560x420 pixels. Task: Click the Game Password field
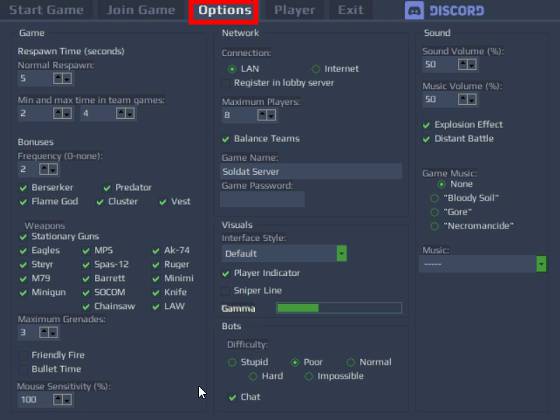(263, 199)
